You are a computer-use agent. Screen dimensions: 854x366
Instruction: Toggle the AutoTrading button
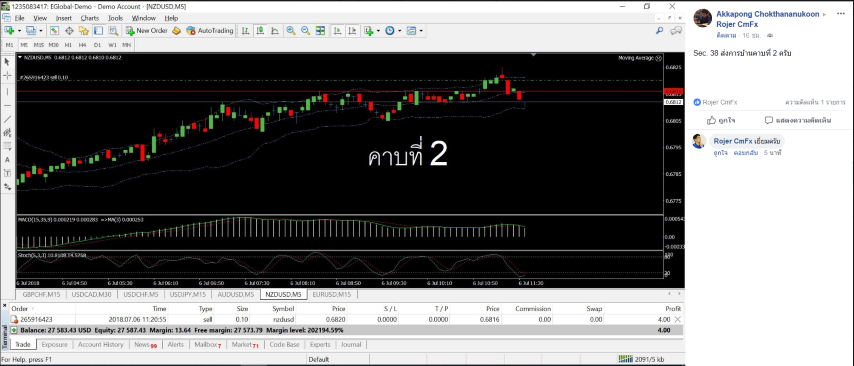pos(210,30)
